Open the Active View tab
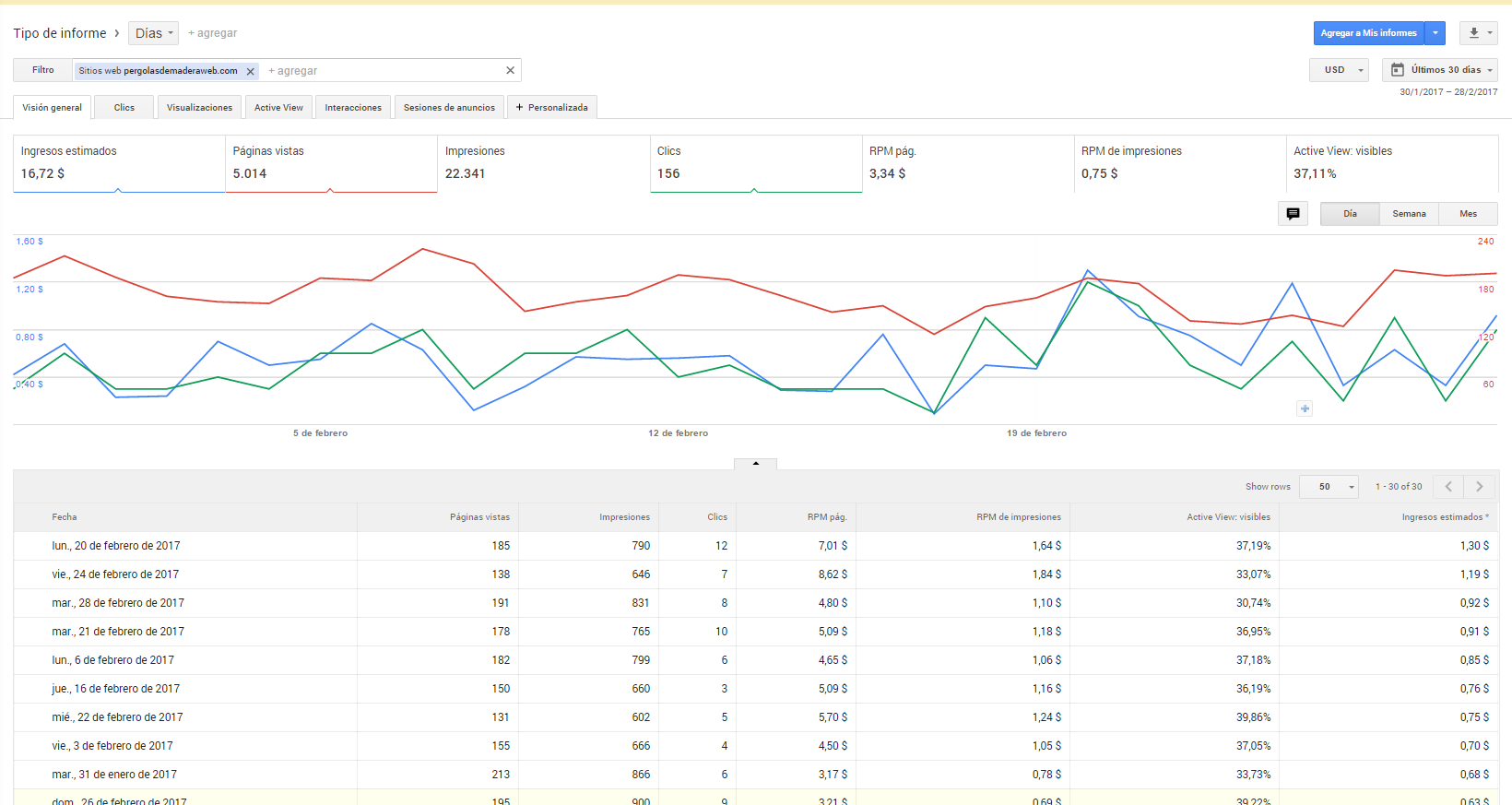 [278, 108]
